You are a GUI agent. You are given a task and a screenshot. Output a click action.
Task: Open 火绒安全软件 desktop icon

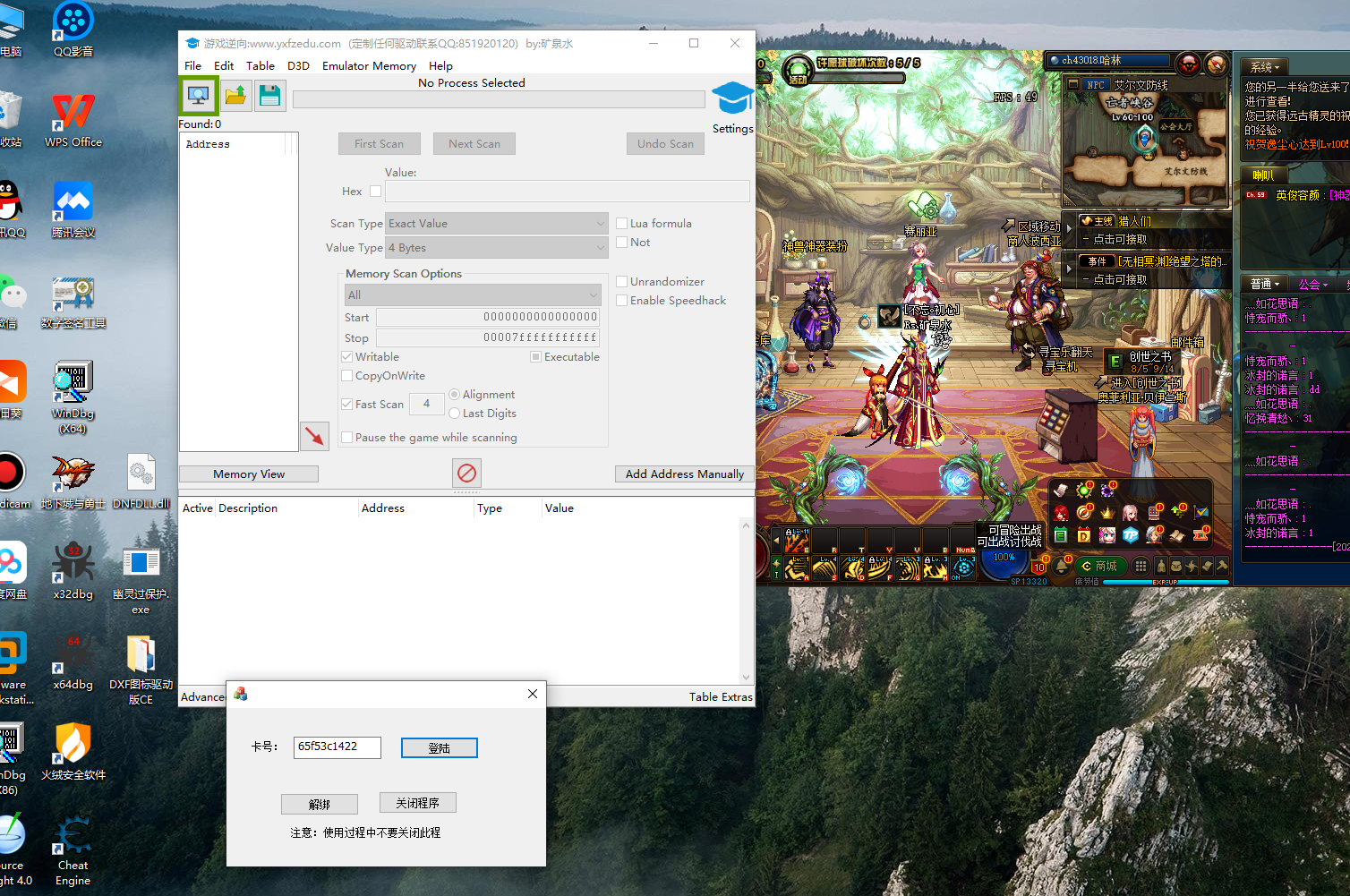tap(73, 752)
